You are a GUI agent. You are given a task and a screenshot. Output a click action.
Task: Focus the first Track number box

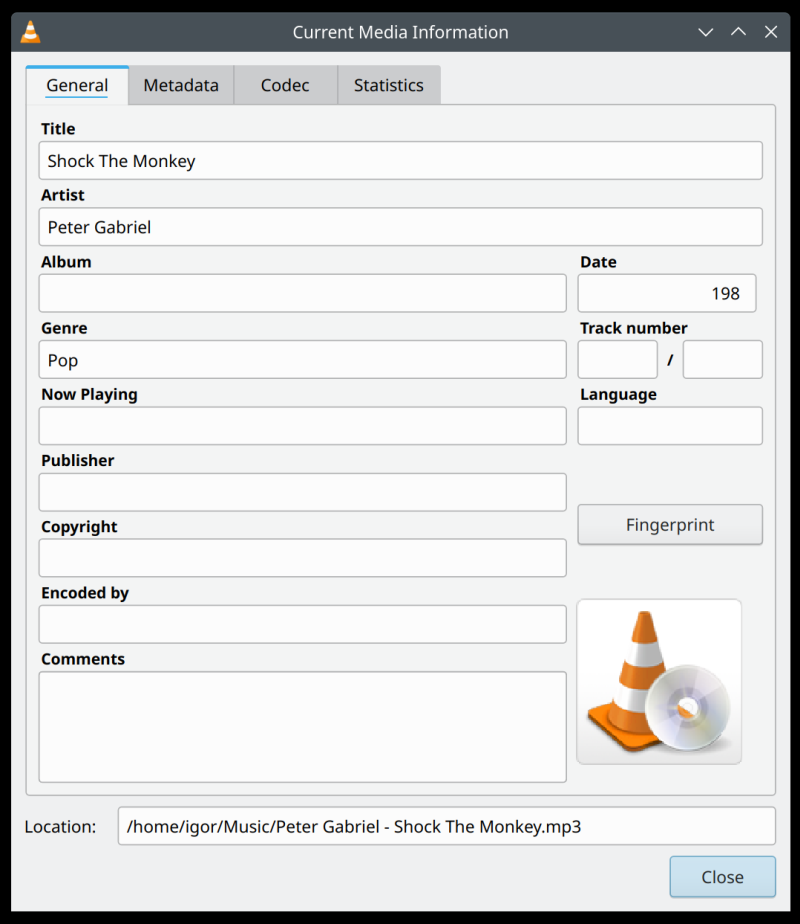(x=617, y=359)
